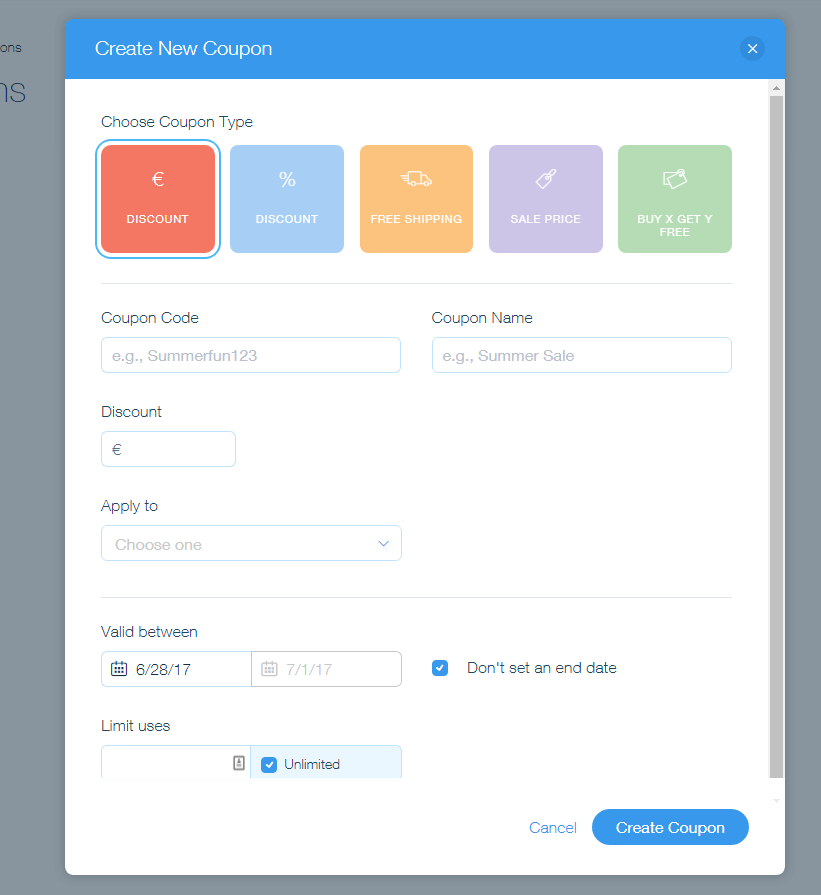
Task: Cancel coupon creation
Action: pos(553,828)
